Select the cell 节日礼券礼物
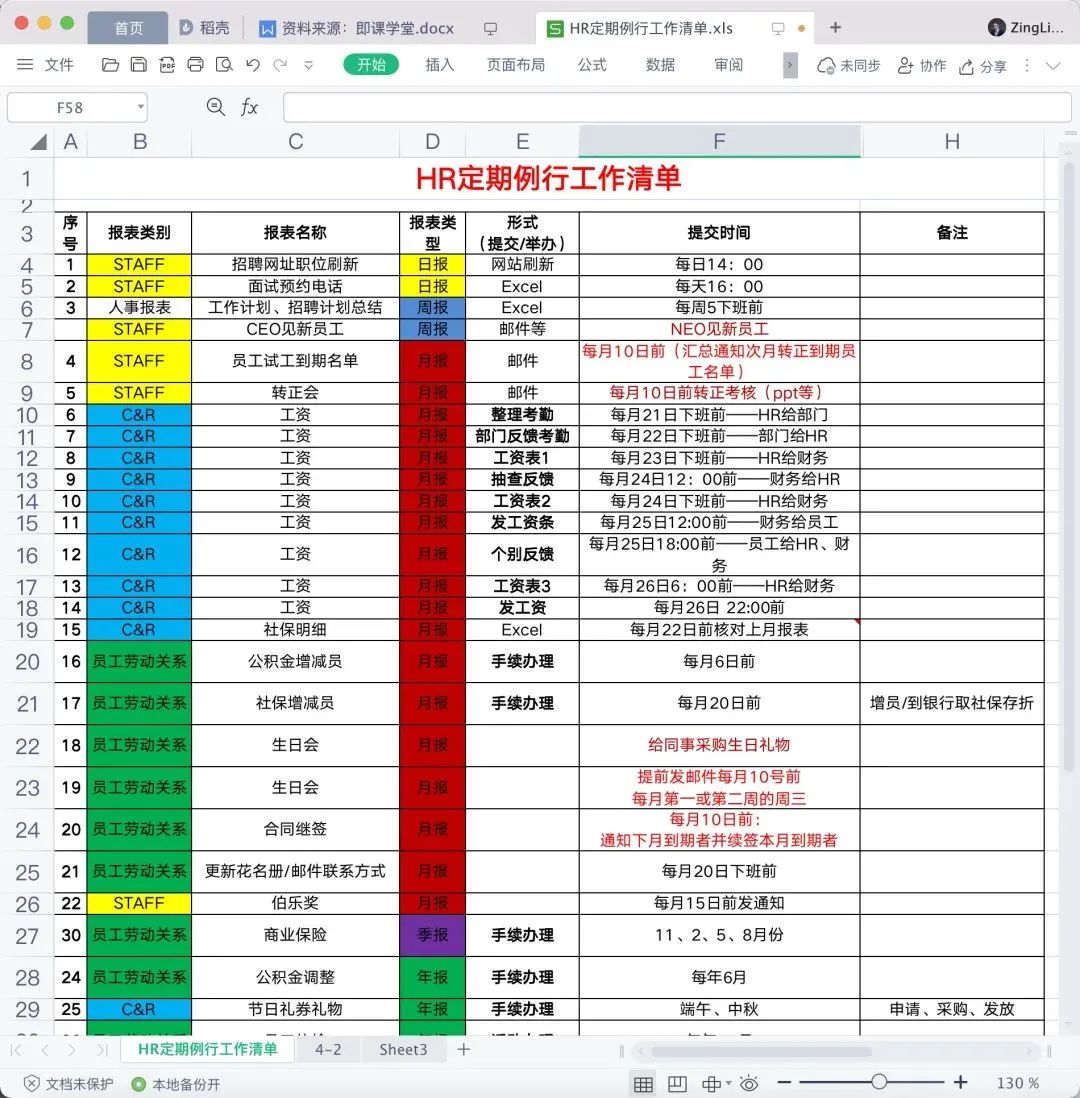The height and width of the screenshot is (1098, 1080). 295,1009
